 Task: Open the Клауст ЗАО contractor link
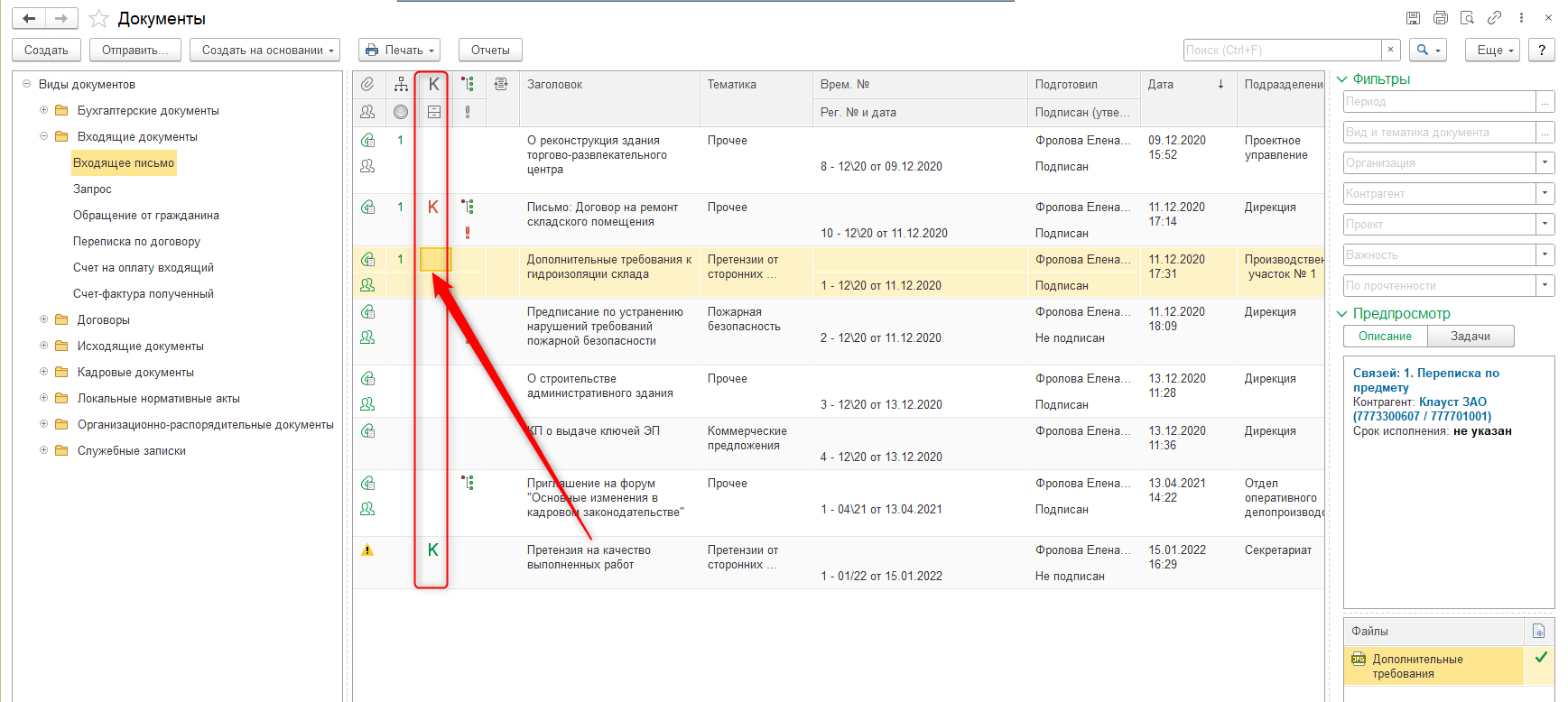[1452, 402]
